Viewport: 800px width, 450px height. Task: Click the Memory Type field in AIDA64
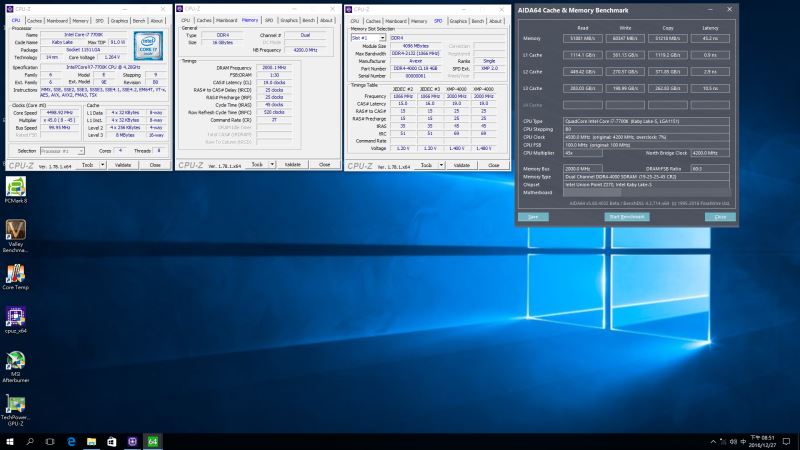pyautogui.click(x=646, y=177)
